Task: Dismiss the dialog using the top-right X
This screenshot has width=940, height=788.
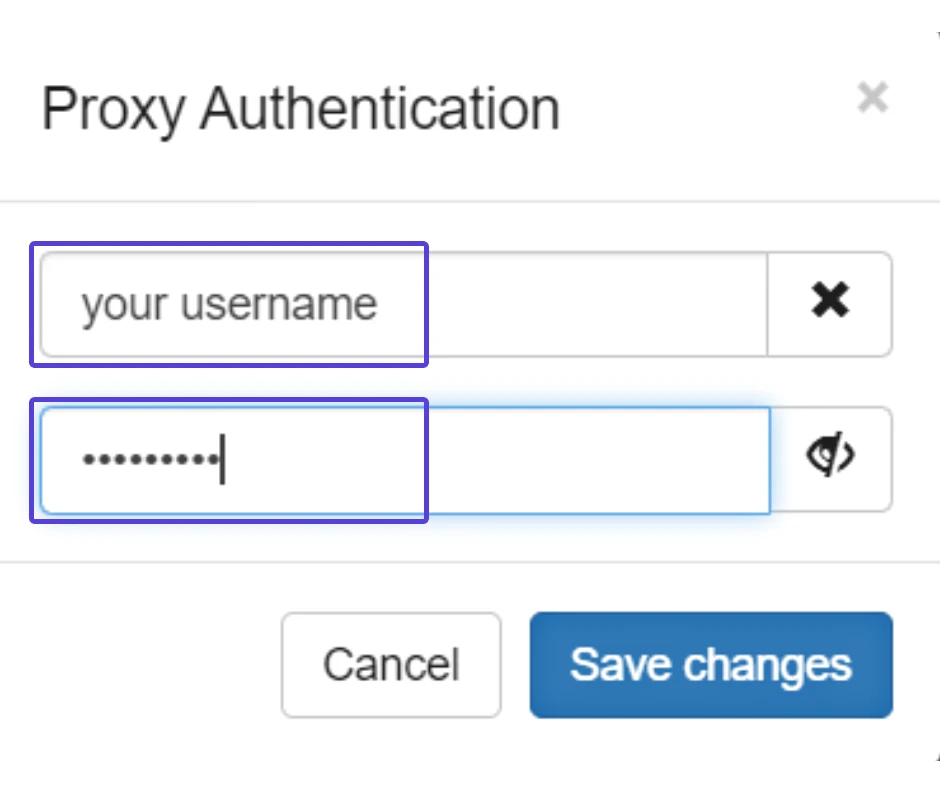Action: coord(872,97)
